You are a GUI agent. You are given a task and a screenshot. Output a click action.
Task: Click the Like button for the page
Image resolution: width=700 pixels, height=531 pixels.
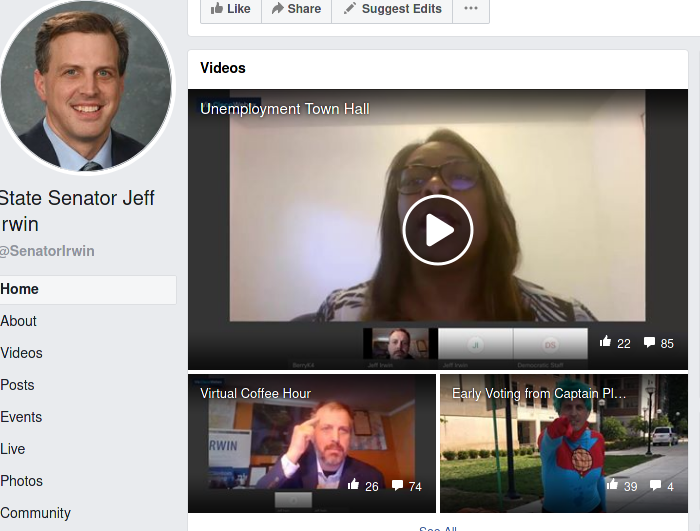pos(231,9)
